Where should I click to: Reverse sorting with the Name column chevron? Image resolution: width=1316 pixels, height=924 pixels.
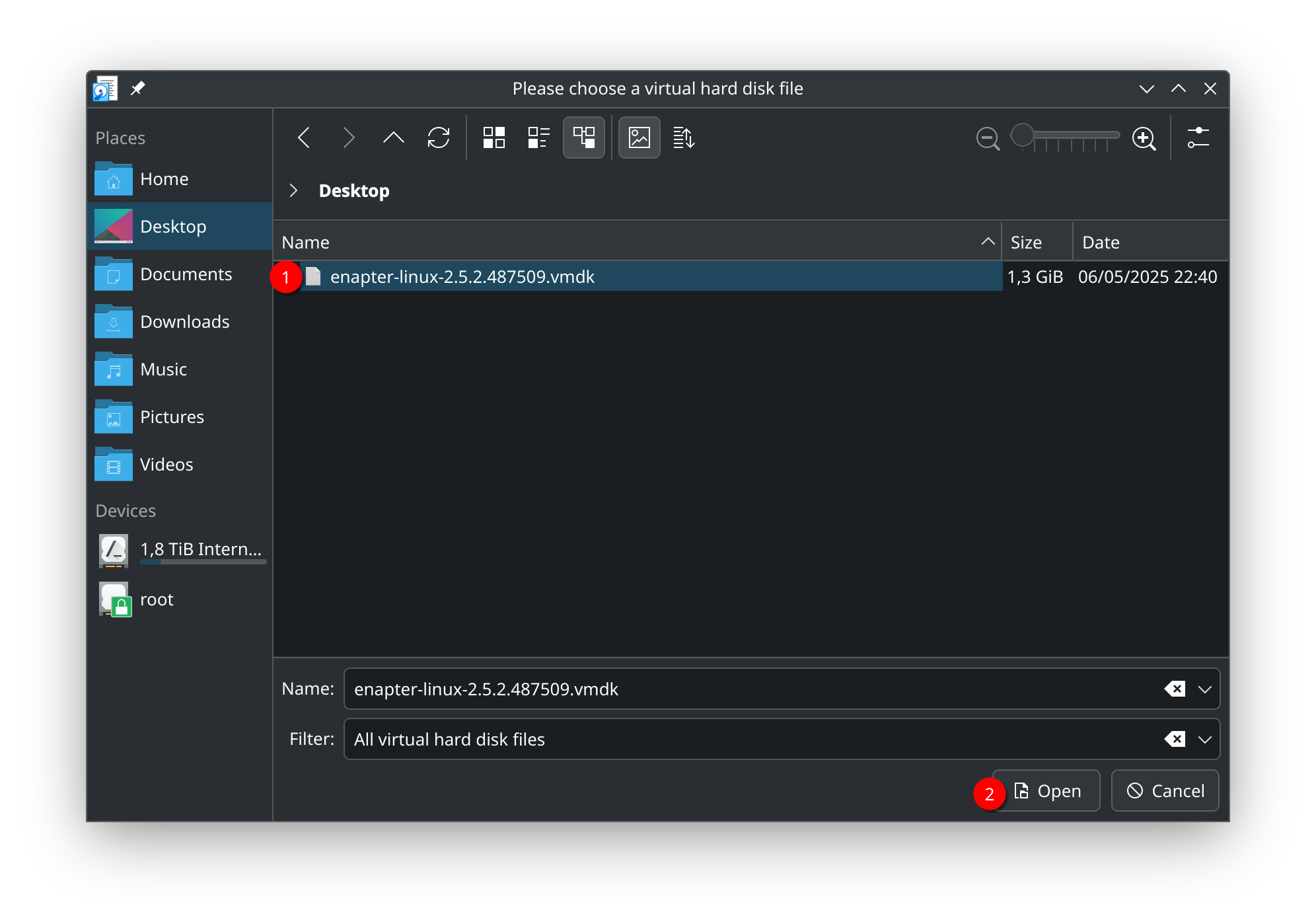(x=987, y=241)
